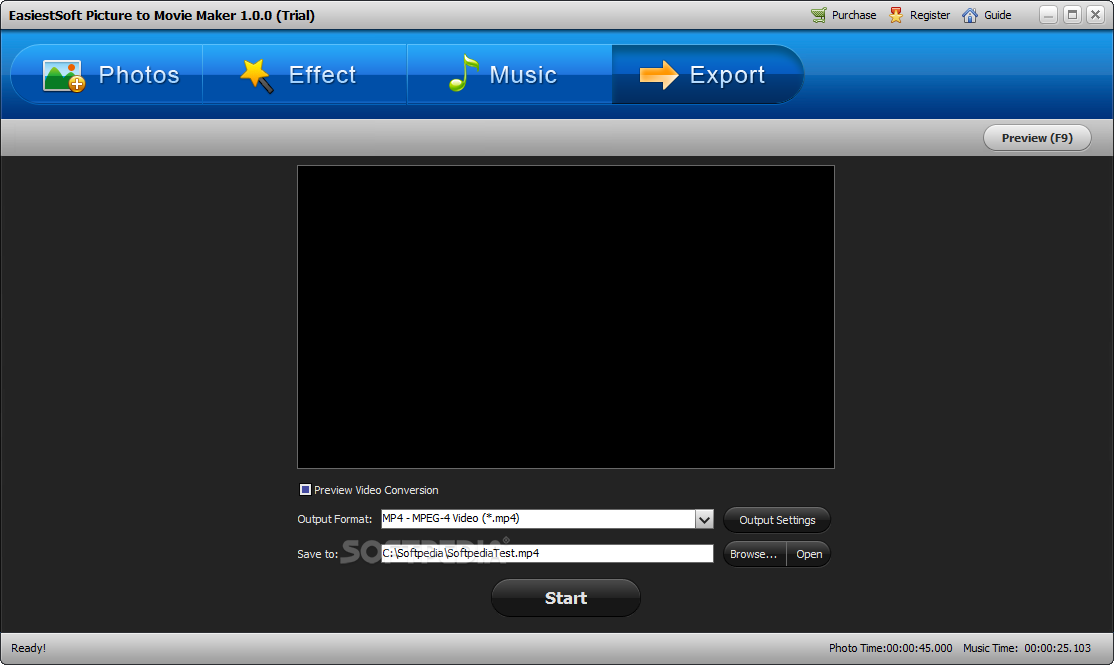
Task: Click the Register medal icon
Action: point(896,15)
